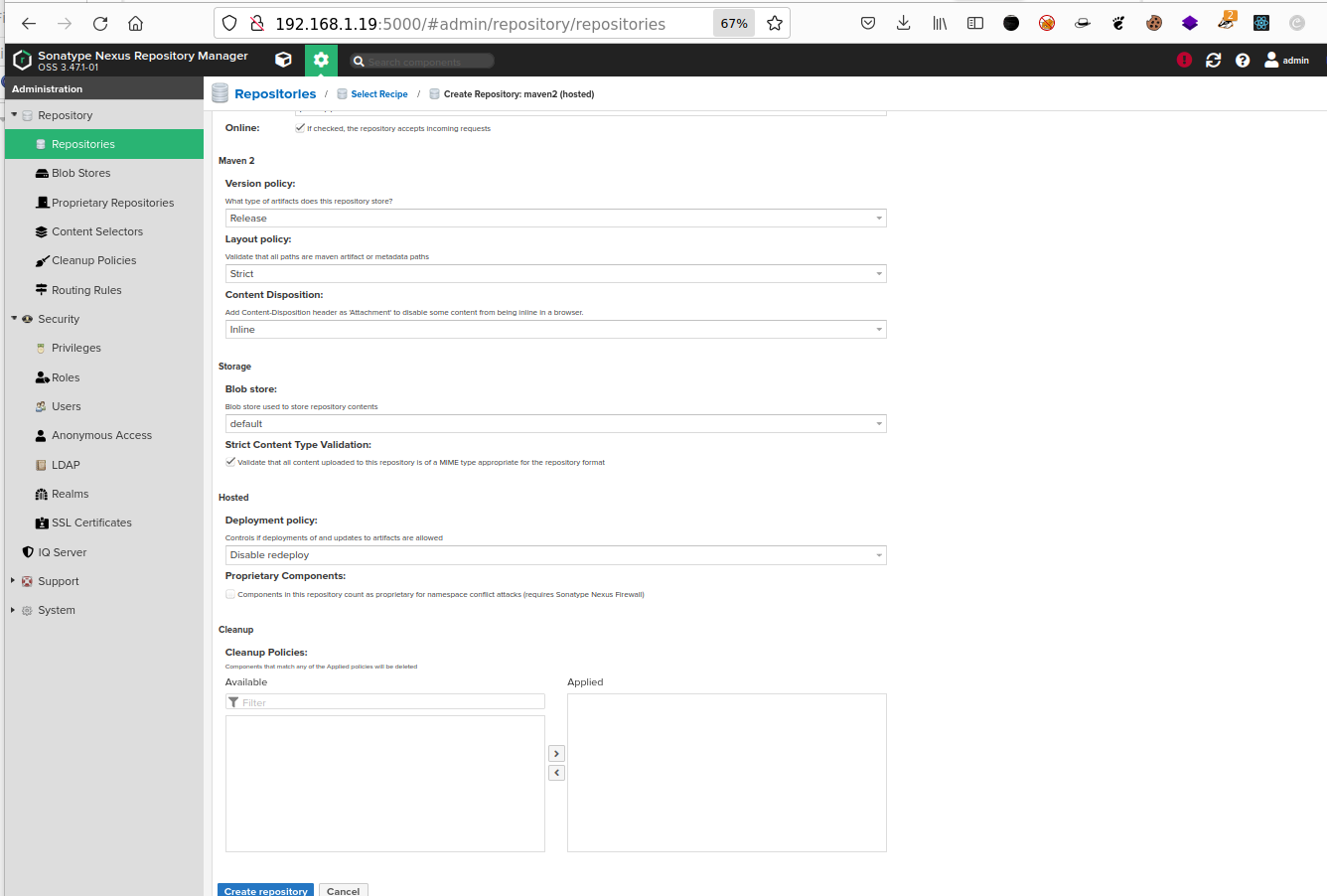Expand the System tree section
Viewport: 1327px width, 896px height.
[x=13, y=610]
